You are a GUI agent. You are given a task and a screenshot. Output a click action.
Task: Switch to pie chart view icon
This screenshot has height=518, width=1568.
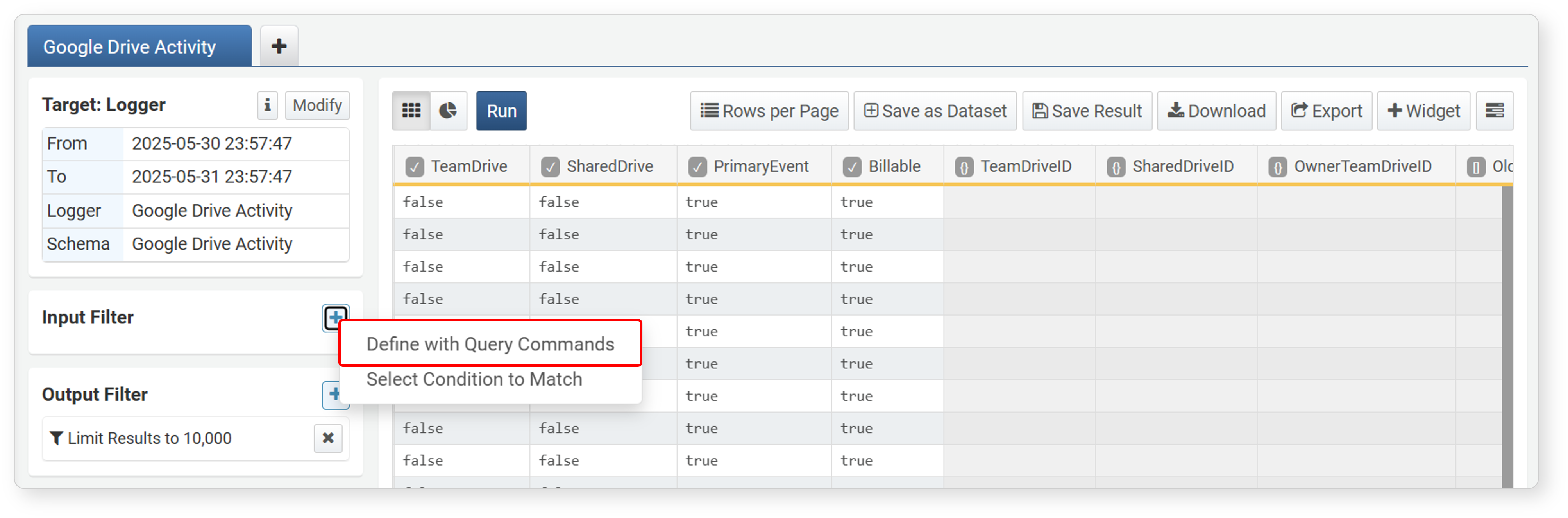click(x=449, y=111)
